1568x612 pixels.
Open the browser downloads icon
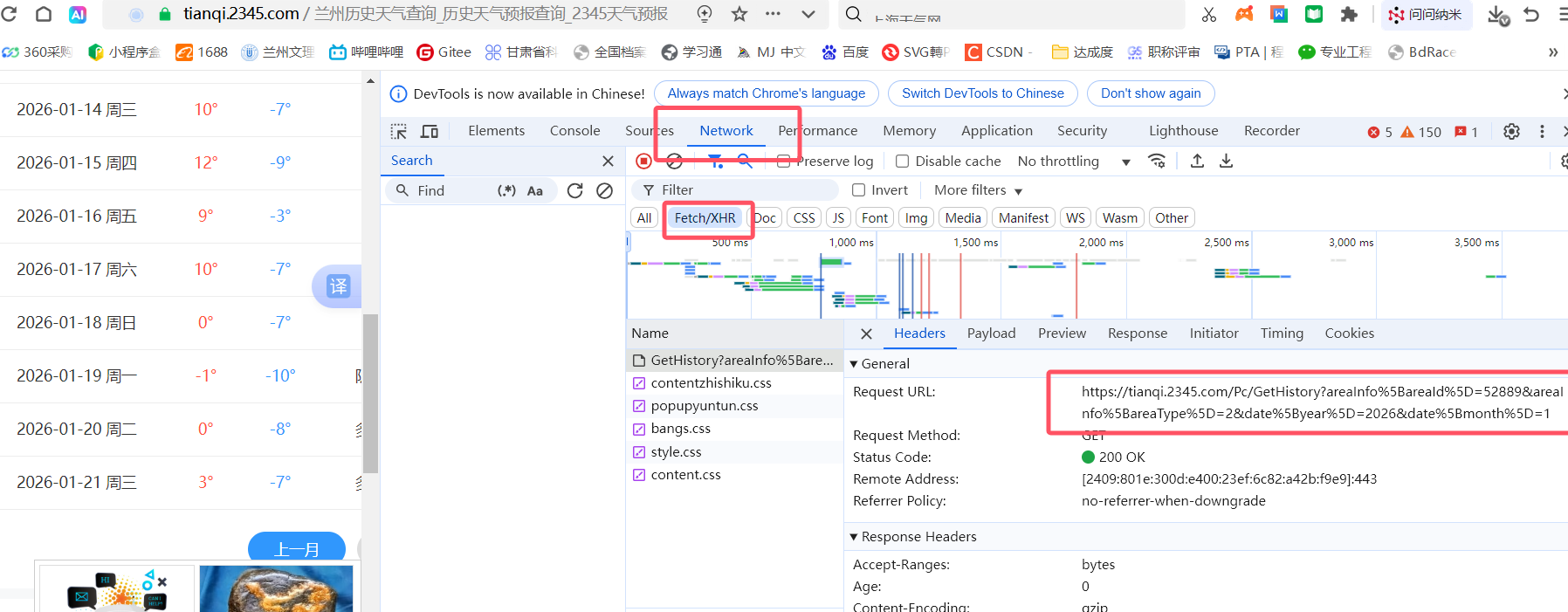point(1497,15)
